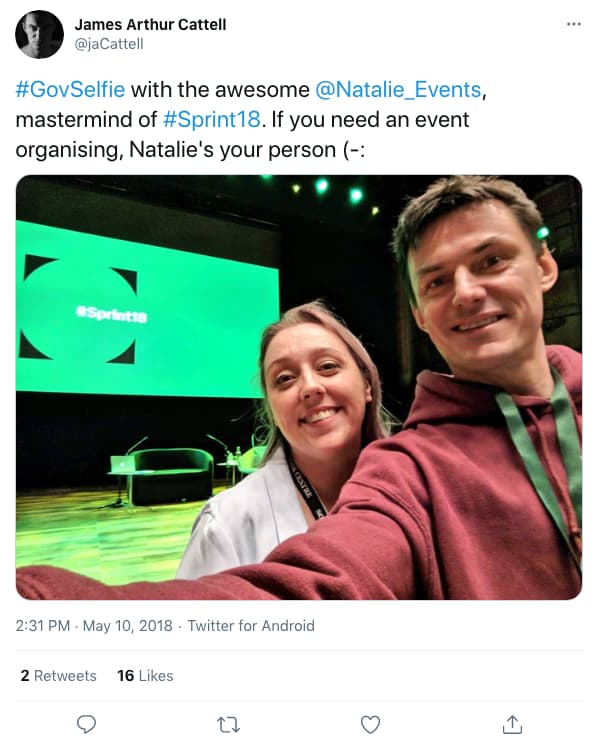598x749 pixels.
Task: Open the three-dot more options menu
Action: pos(574,24)
